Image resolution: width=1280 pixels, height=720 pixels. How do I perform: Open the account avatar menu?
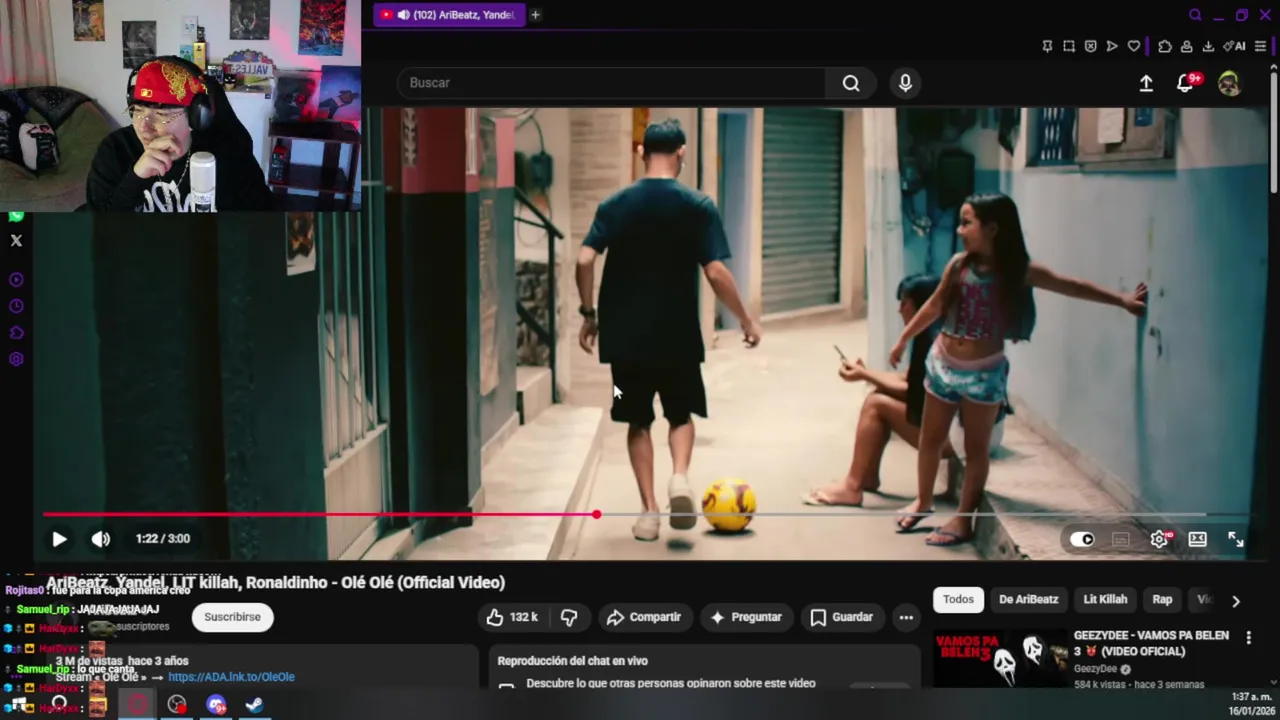point(1229,84)
